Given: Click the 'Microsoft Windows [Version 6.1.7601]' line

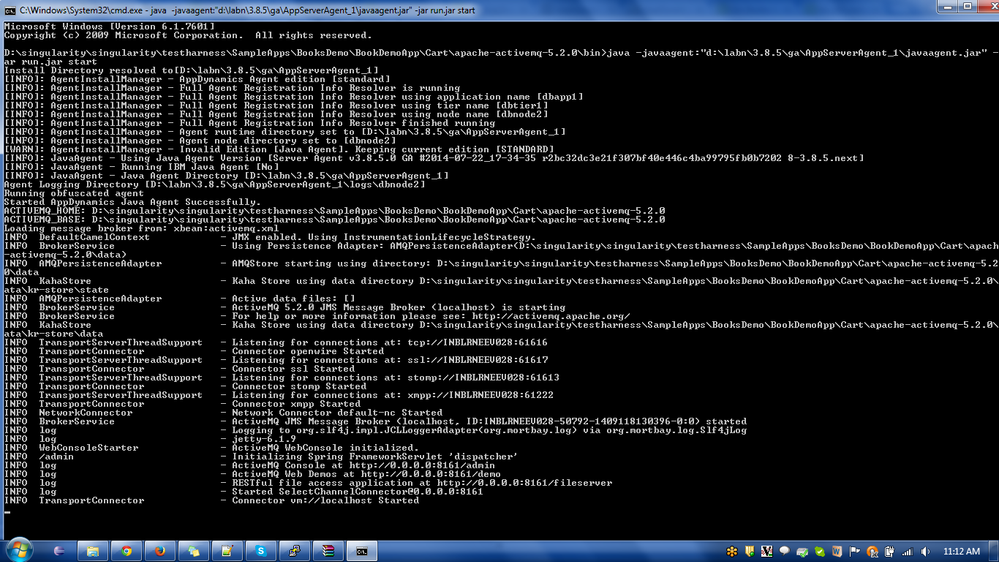Looking at the screenshot, I should click(x=110, y=26).
